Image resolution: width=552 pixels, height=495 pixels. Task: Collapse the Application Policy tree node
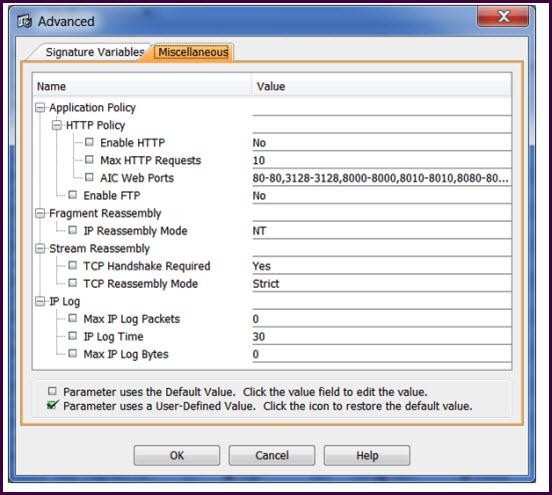(40, 107)
